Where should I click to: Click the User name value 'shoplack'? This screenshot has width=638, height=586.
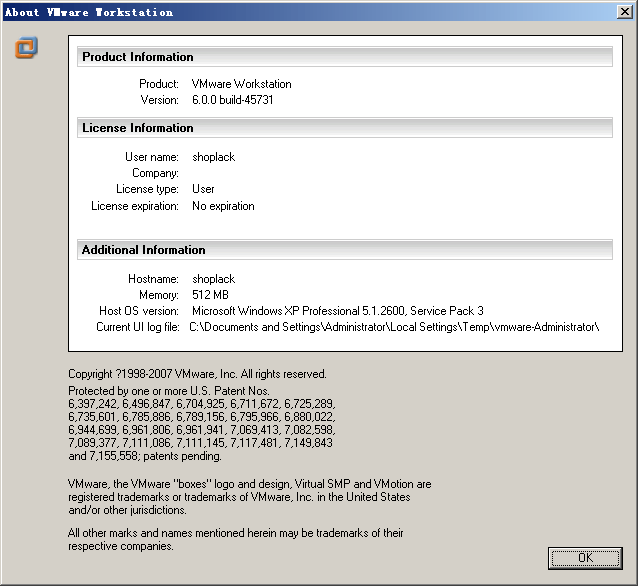click(x=214, y=157)
